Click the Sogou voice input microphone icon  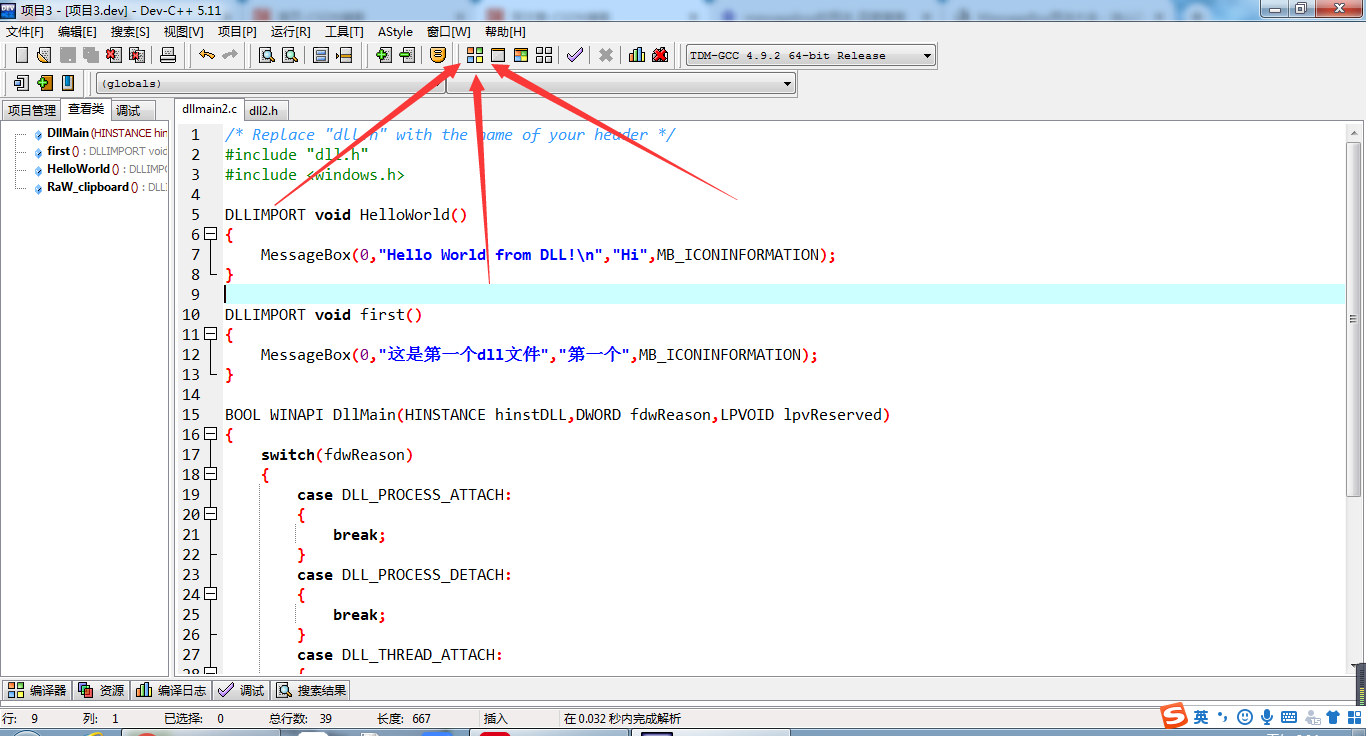1267,717
